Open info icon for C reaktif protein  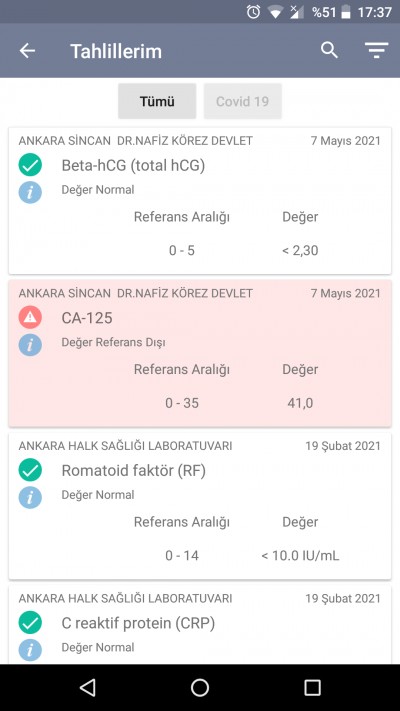[x=30, y=650]
